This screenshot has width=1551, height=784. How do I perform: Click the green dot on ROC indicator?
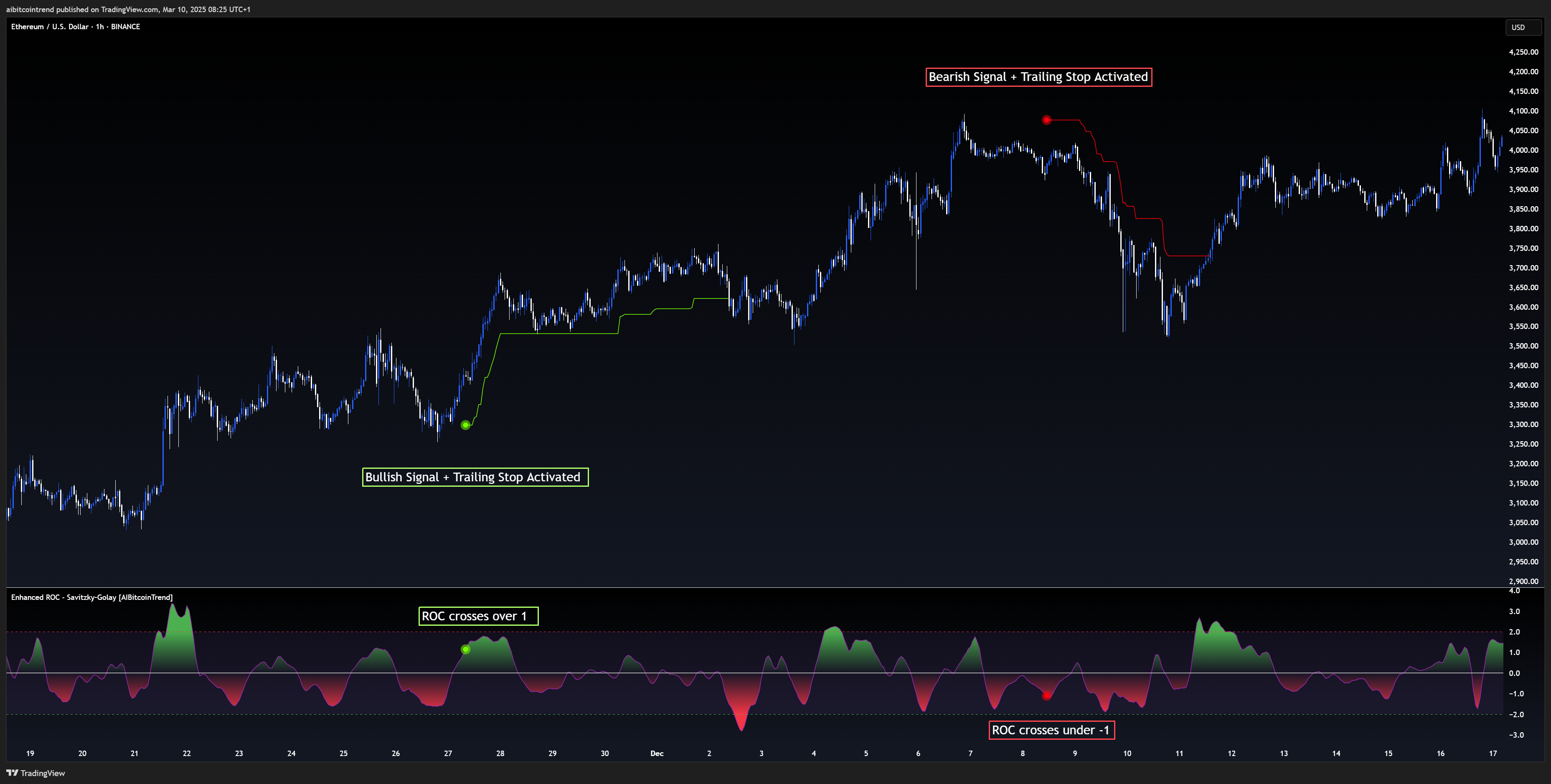465,649
